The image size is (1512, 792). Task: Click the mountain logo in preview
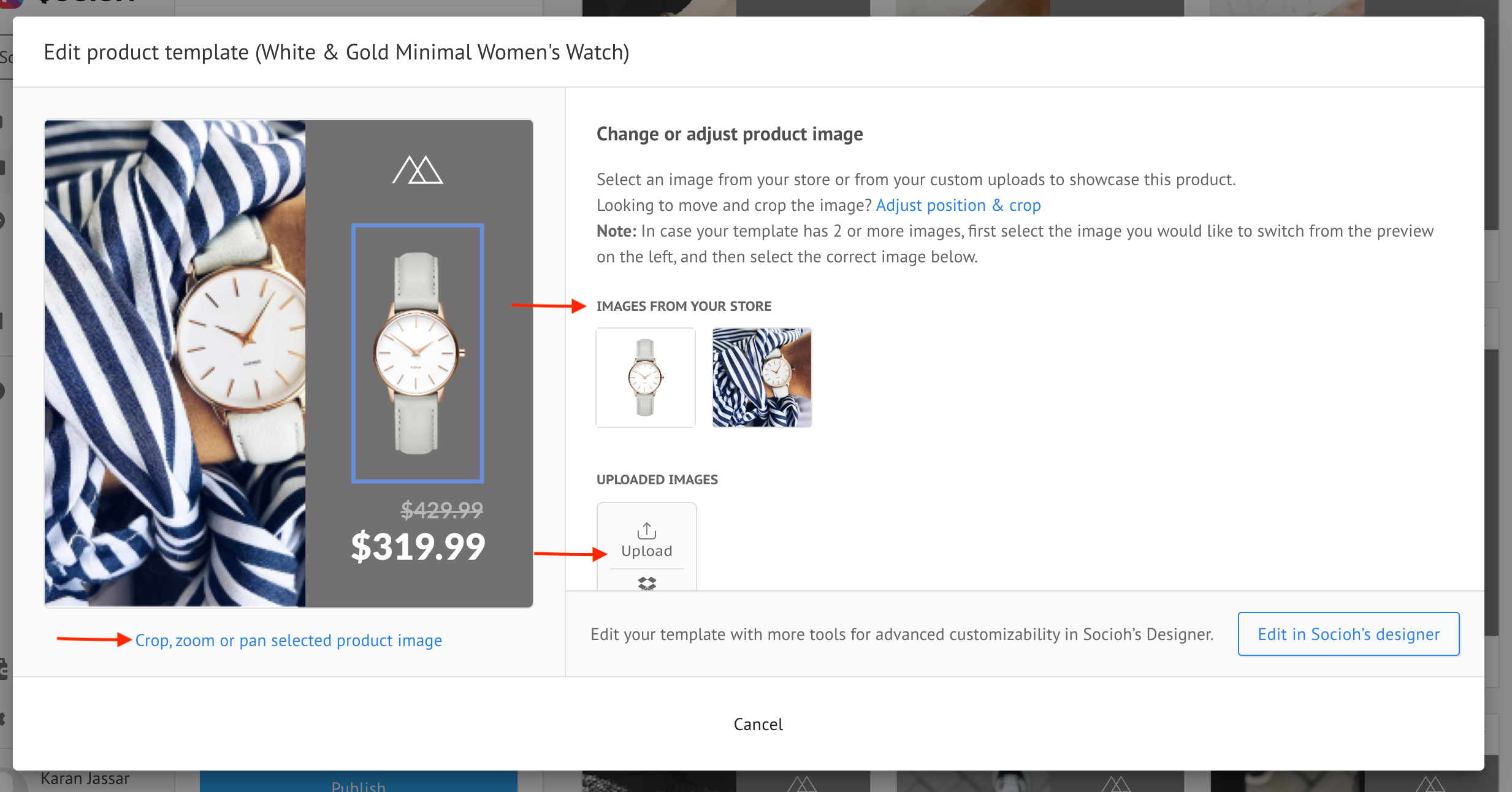tap(418, 170)
